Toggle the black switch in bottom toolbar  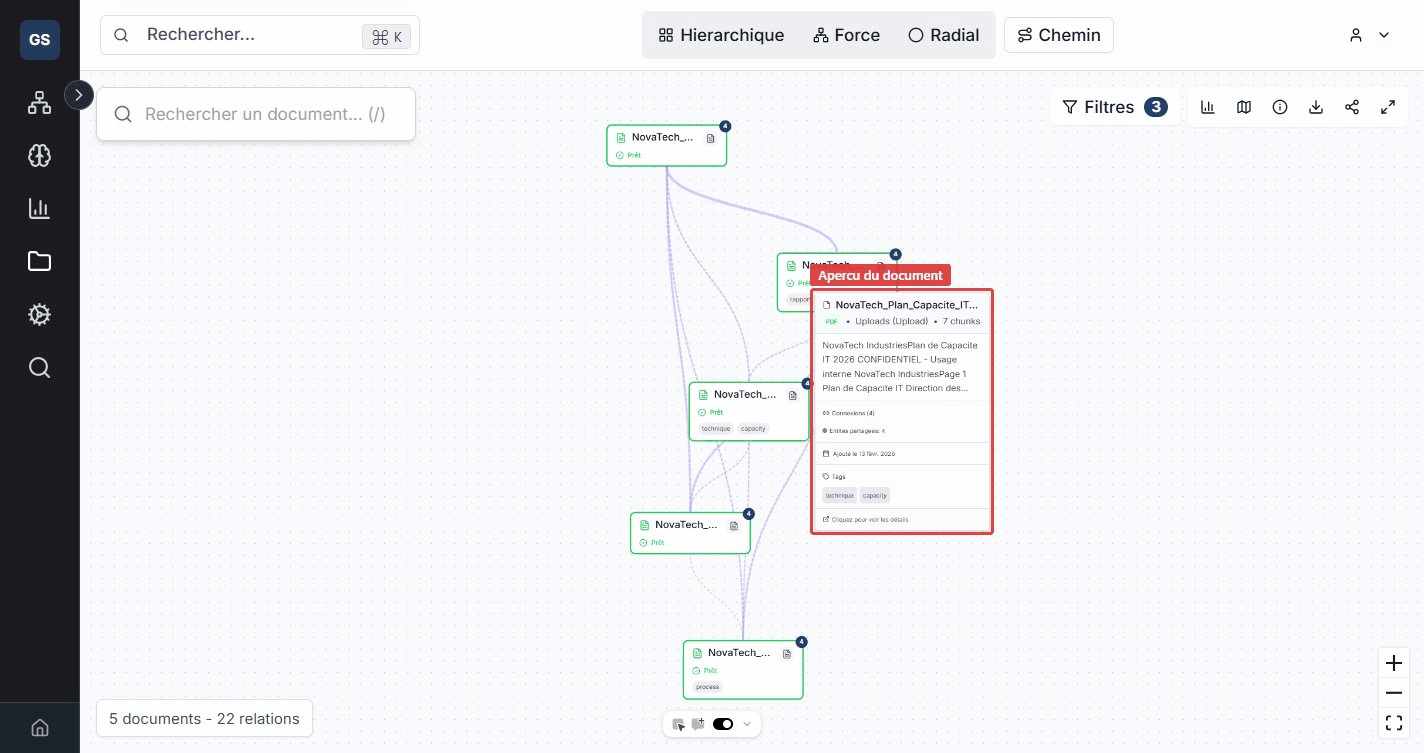tap(723, 724)
